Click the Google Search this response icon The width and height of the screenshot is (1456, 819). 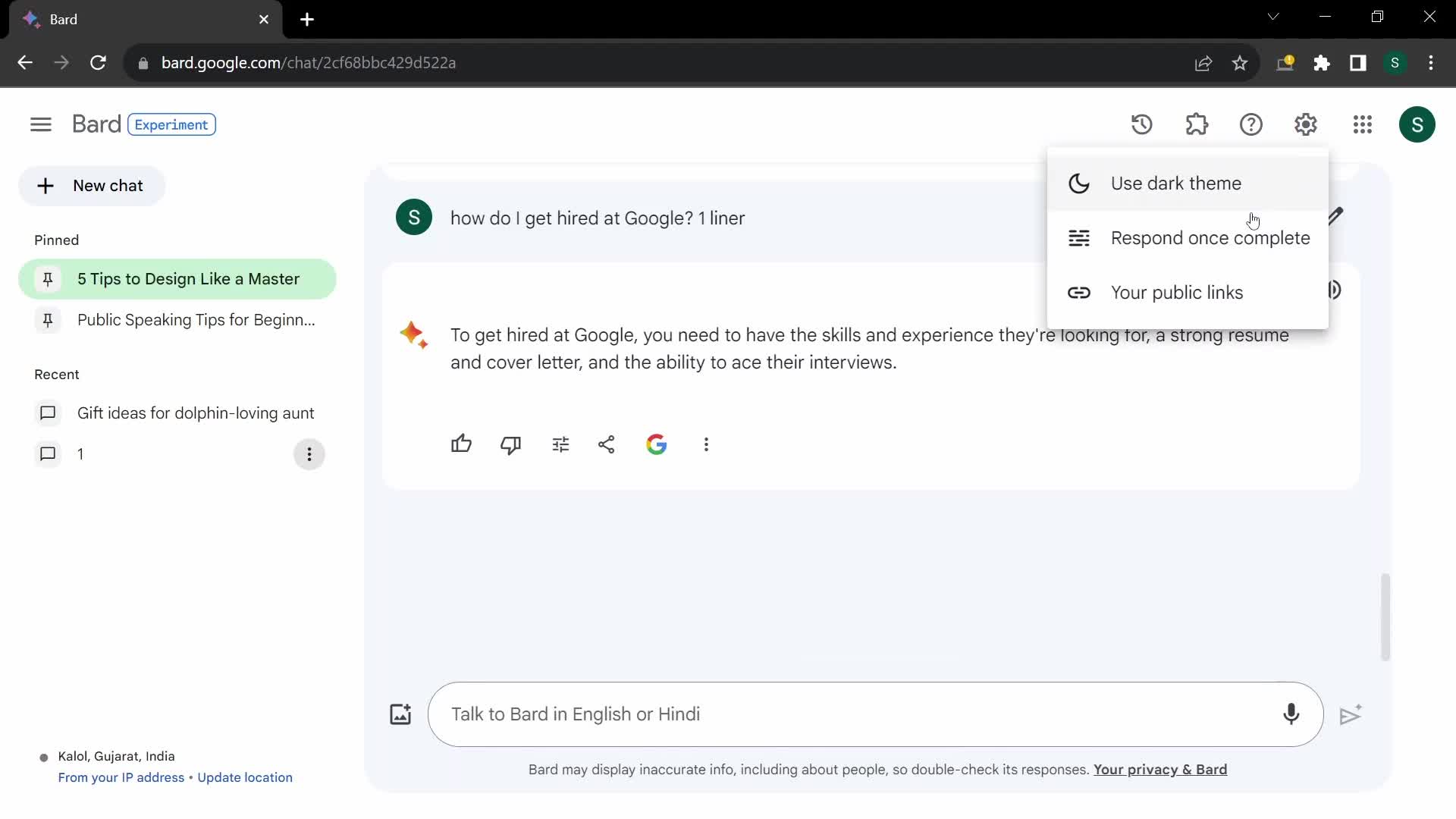[657, 444]
